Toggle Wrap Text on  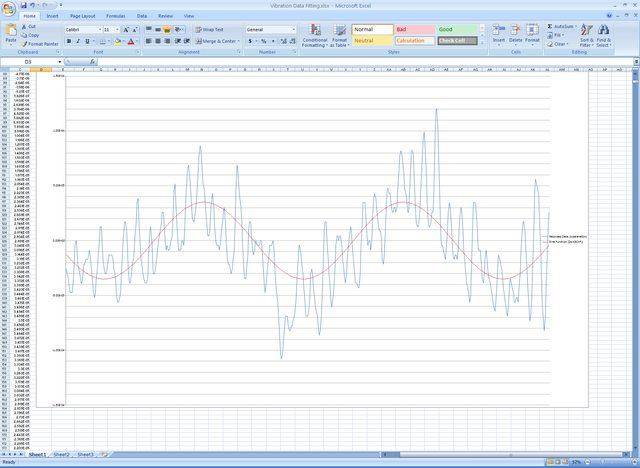pos(211,30)
